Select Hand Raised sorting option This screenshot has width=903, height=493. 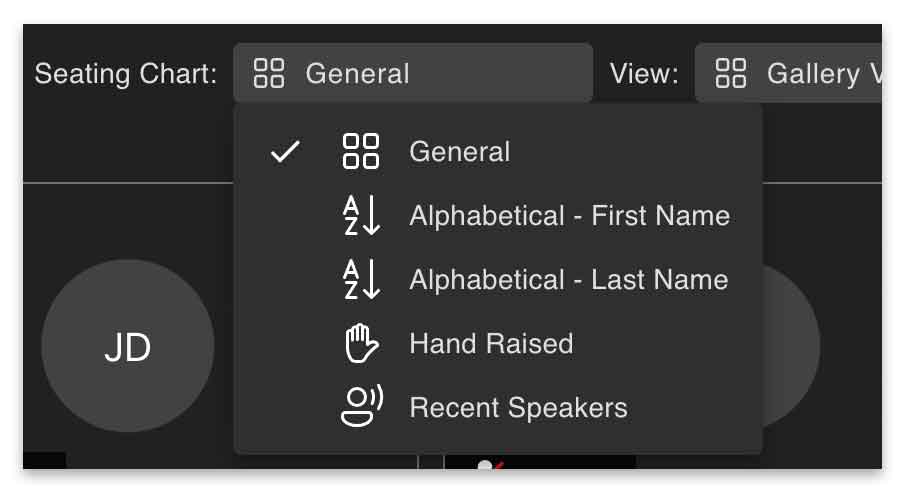[x=498, y=344]
